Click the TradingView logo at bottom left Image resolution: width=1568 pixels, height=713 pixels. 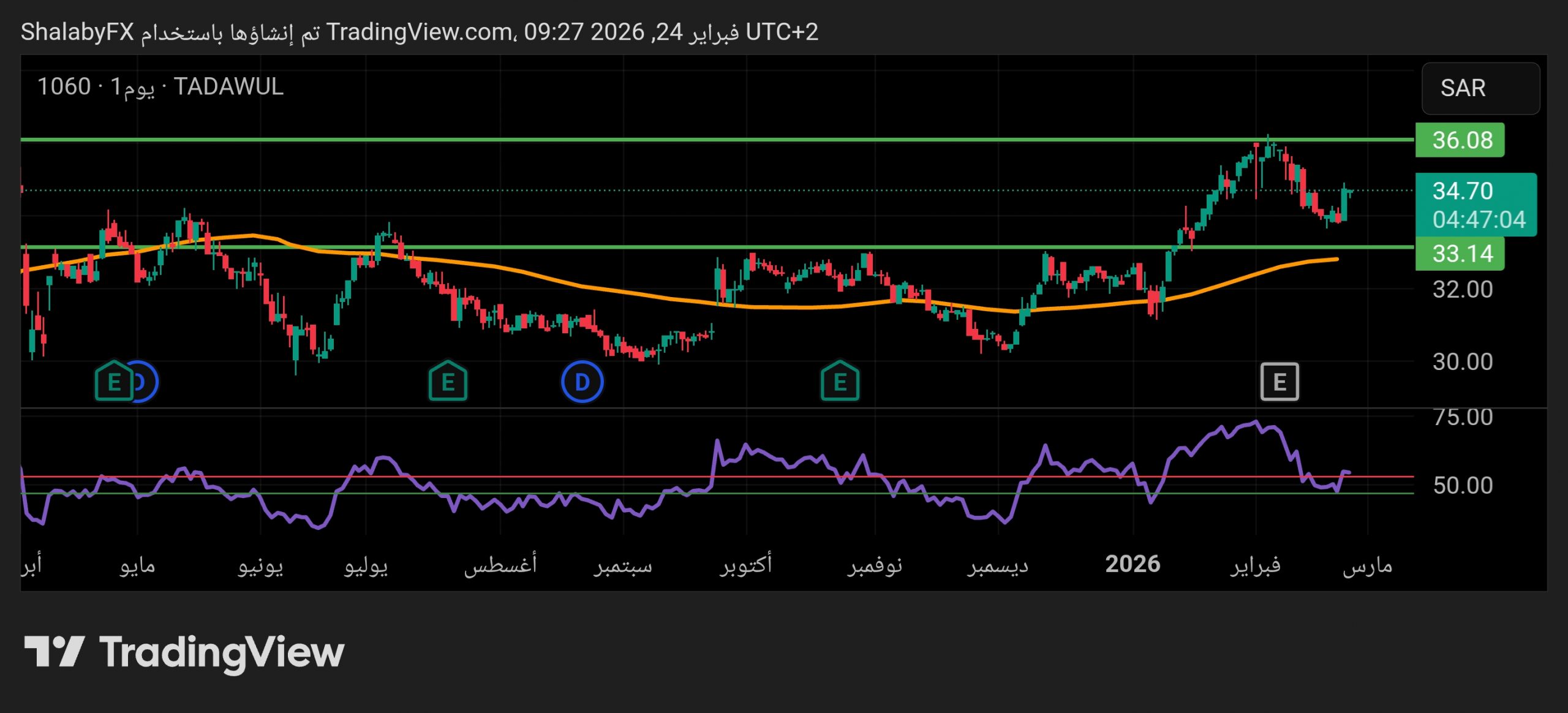[x=184, y=653]
